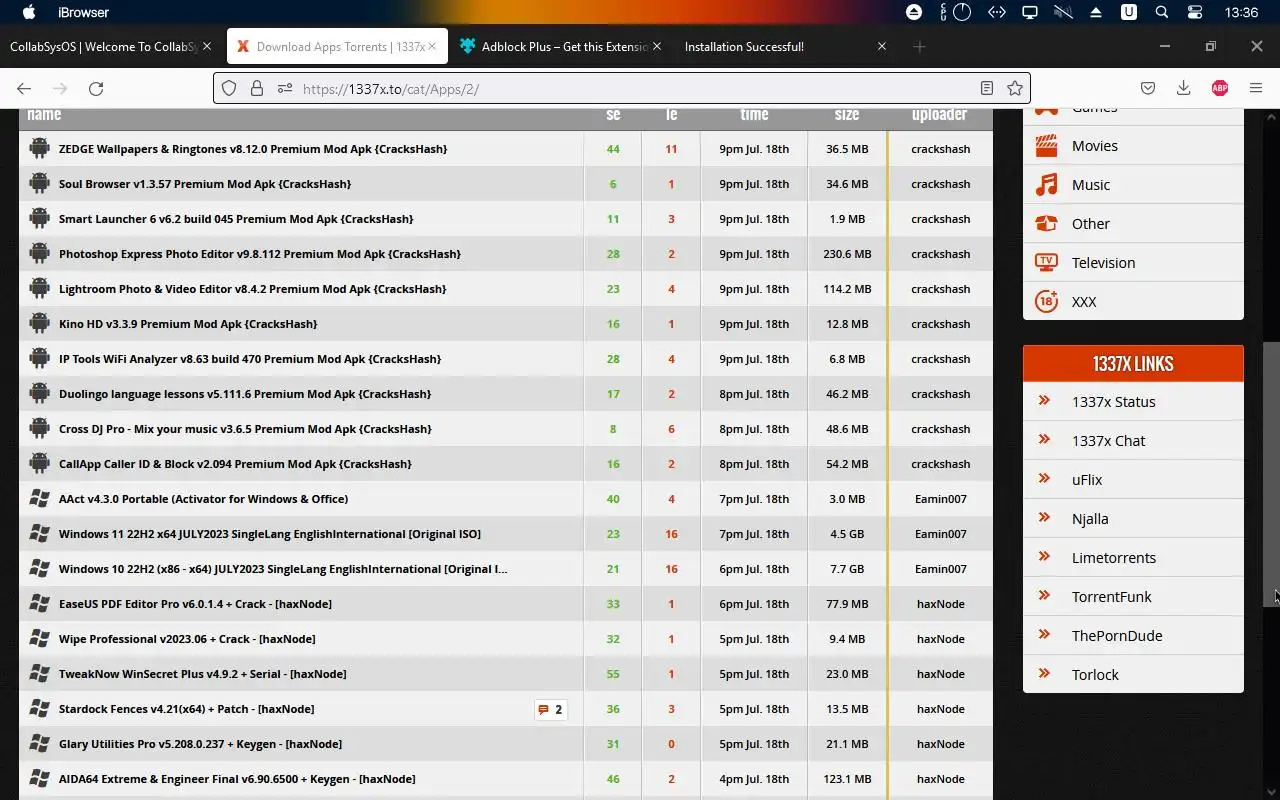Open the Apple menu in menu bar
The width and height of the screenshot is (1280, 800).
pos(28,12)
